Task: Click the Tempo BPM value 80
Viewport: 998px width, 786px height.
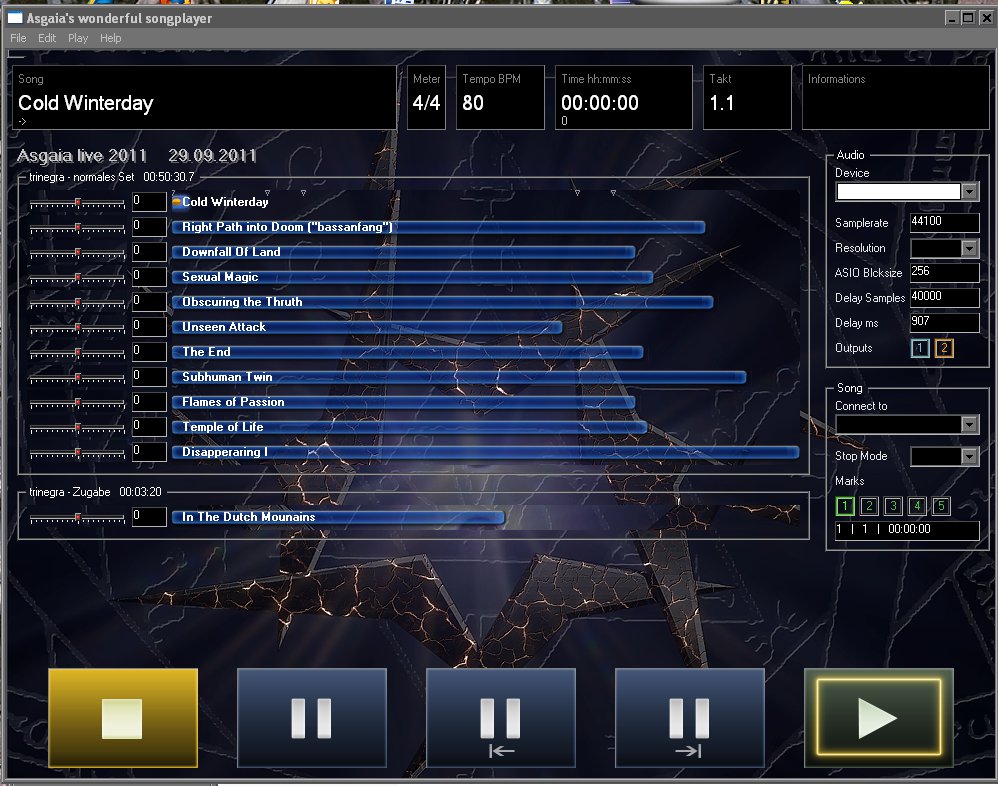Action: (x=473, y=103)
